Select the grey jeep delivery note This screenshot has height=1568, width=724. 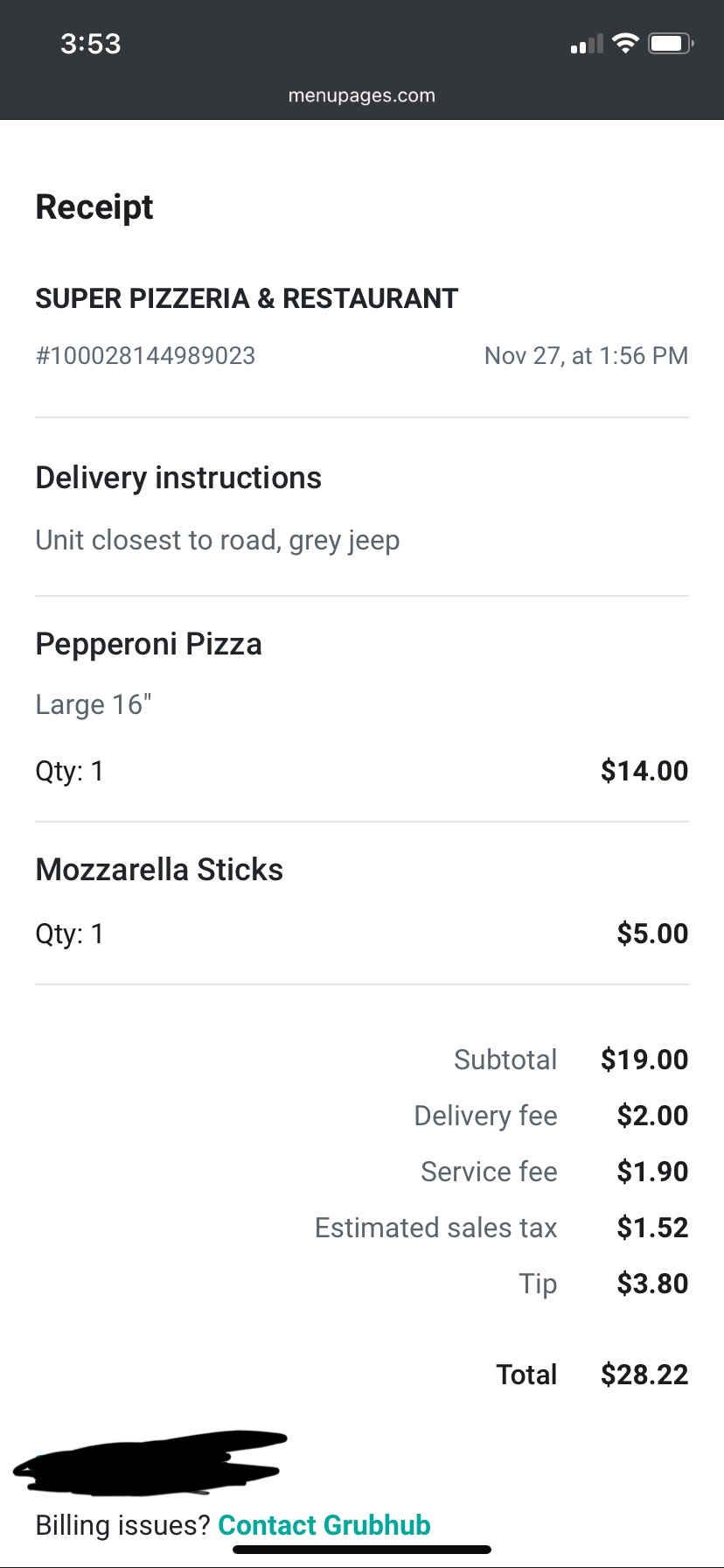pyautogui.click(x=218, y=540)
